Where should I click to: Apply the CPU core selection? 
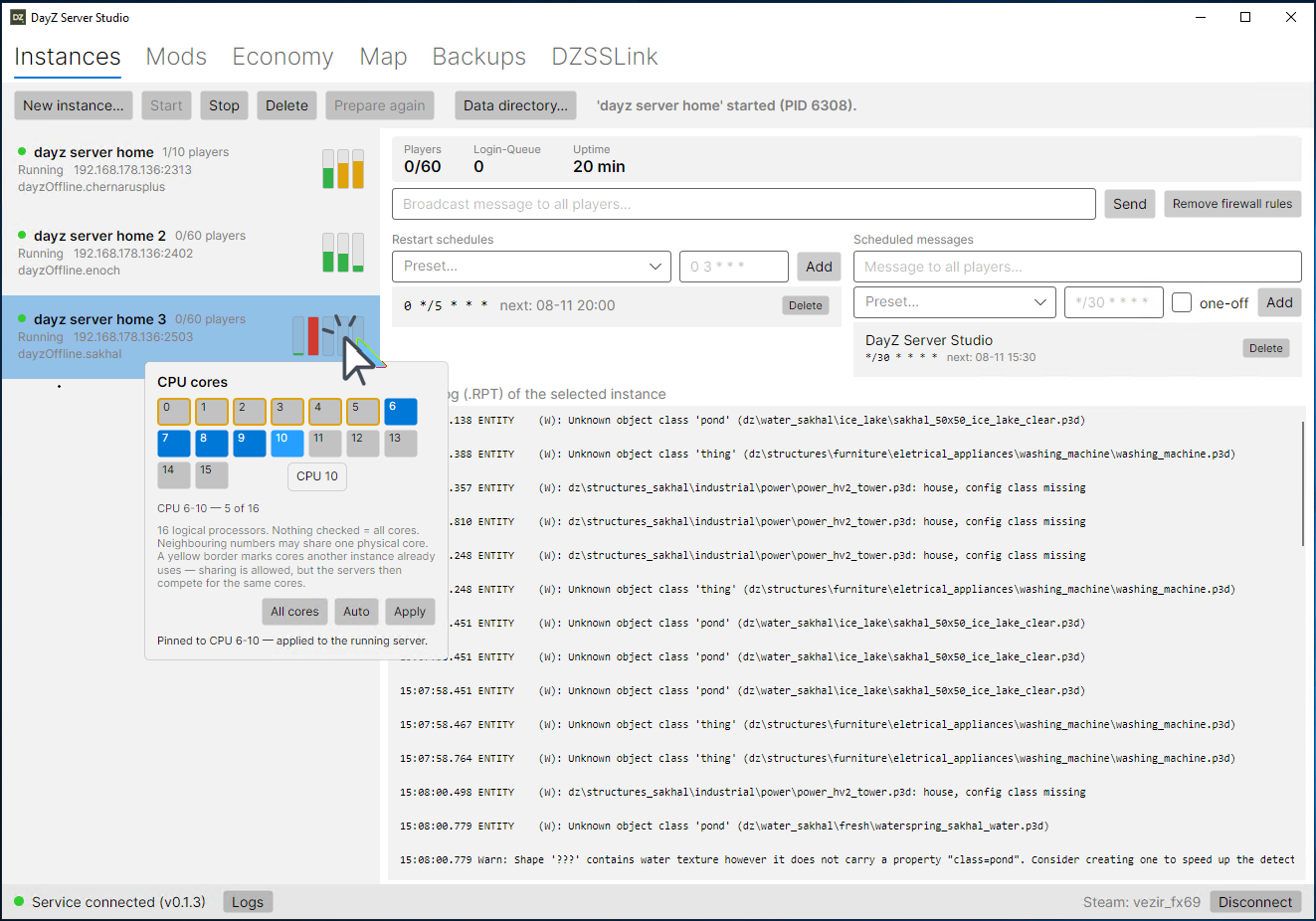[410, 612]
